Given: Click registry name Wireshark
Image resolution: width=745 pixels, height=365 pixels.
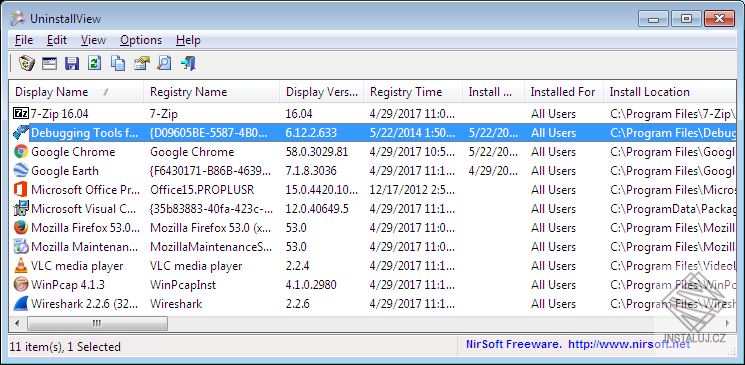Looking at the screenshot, I should [x=176, y=304].
